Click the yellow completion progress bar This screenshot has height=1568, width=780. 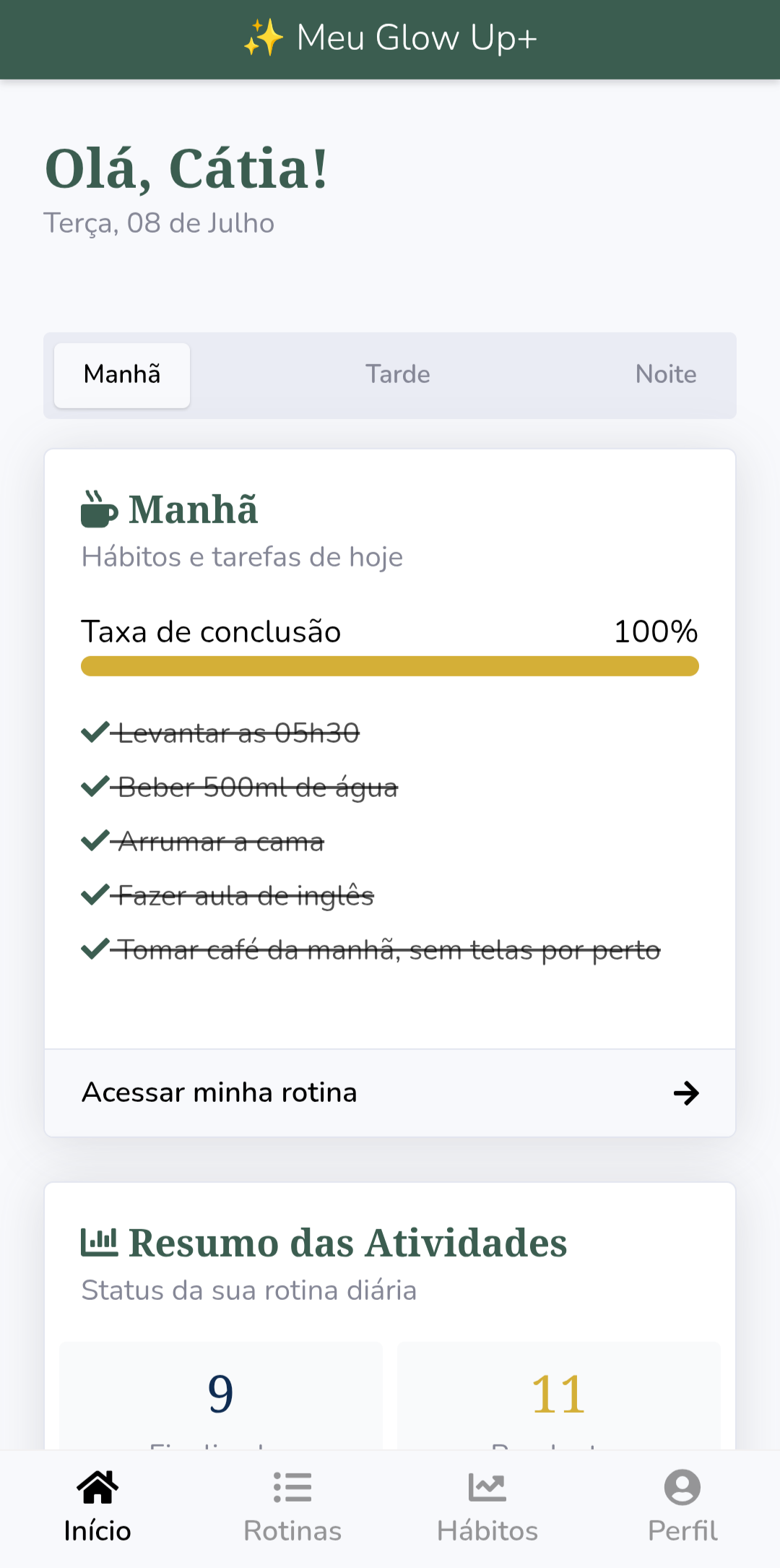pos(390,666)
